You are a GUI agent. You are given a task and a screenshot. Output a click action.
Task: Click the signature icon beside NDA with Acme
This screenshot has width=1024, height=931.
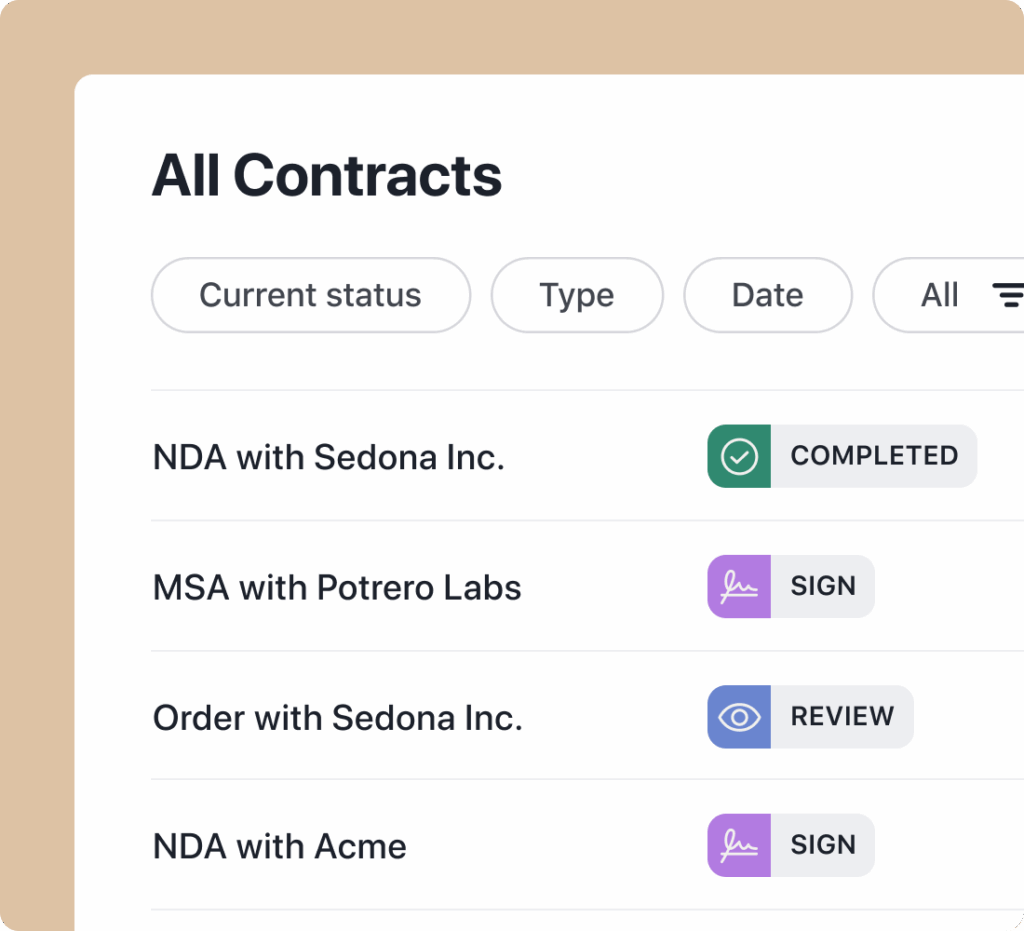tap(738, 845)
